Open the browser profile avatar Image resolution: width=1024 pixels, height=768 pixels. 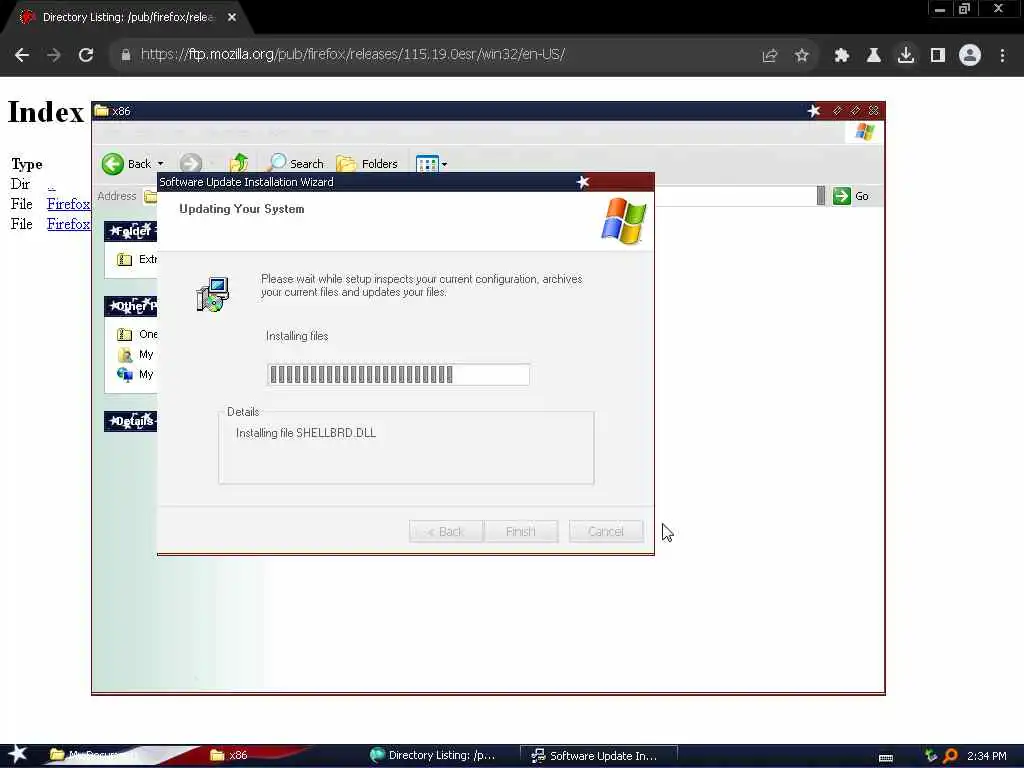(970, 56)
